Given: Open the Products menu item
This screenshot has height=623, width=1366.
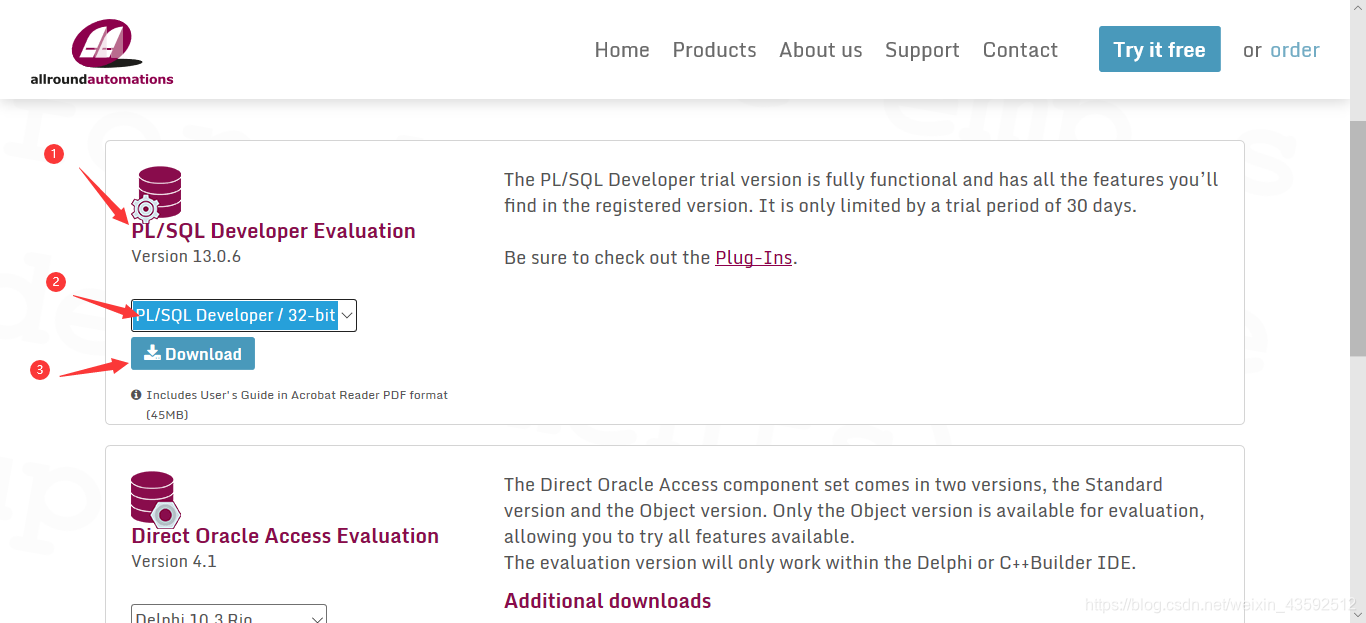Looking at the screenshot, I should tap(714, 50).
